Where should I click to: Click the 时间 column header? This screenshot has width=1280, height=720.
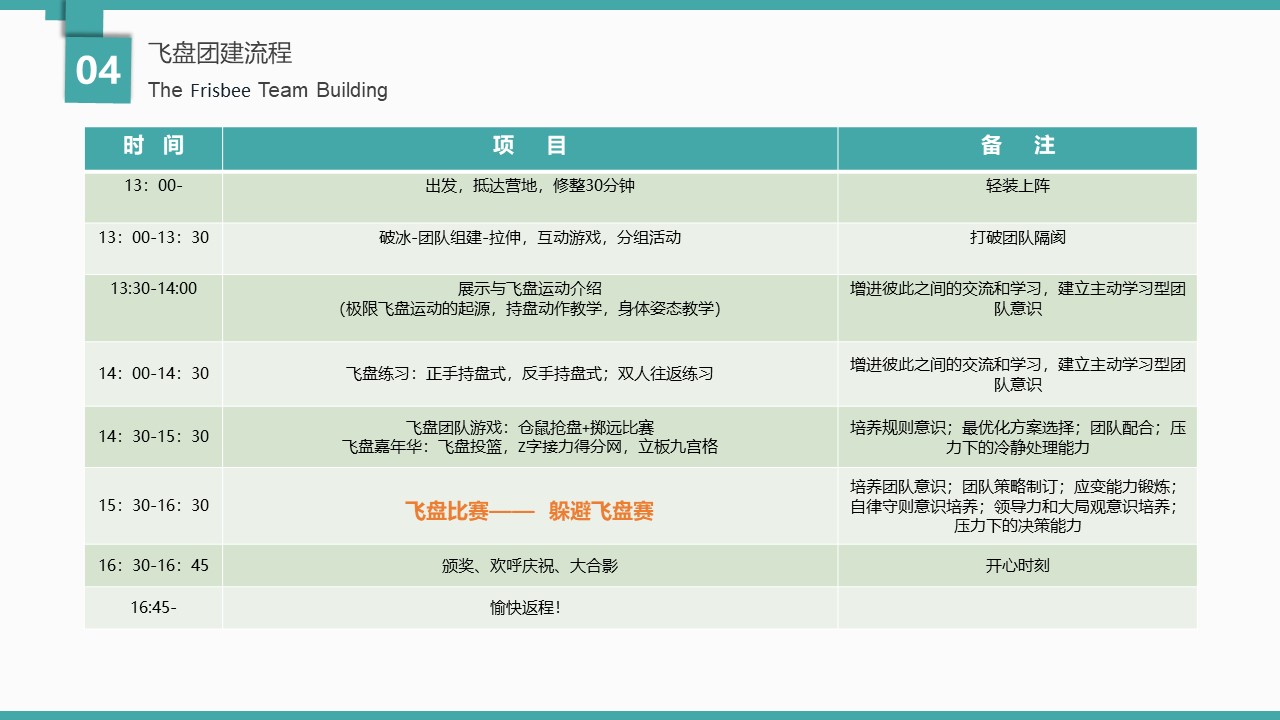click(154, 146)
